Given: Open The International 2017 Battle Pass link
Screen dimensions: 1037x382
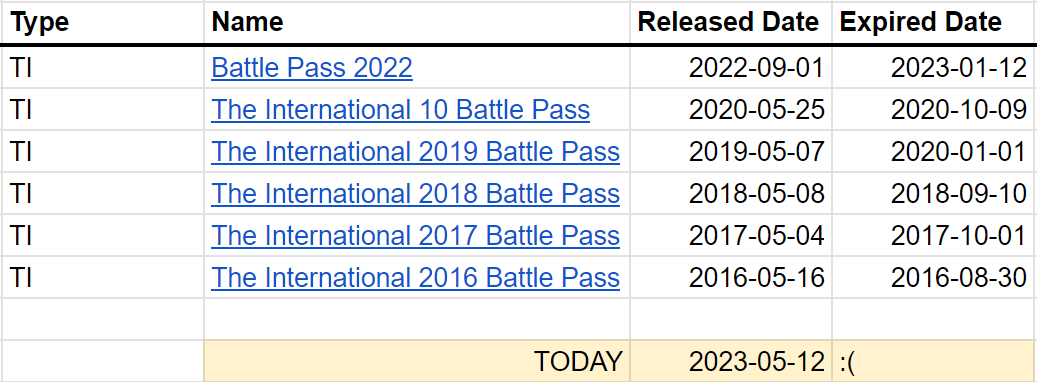Looking at the screenshot, I should click(x=415, y=235).
